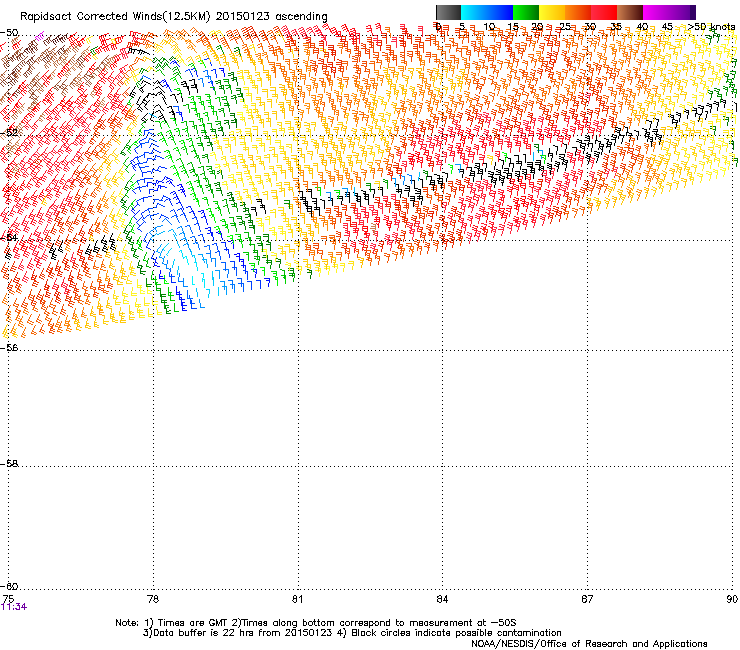Click the cyan 5-10 knots legend swatch
The height and width of the screenshot is (650, 740).
point(474,12)
